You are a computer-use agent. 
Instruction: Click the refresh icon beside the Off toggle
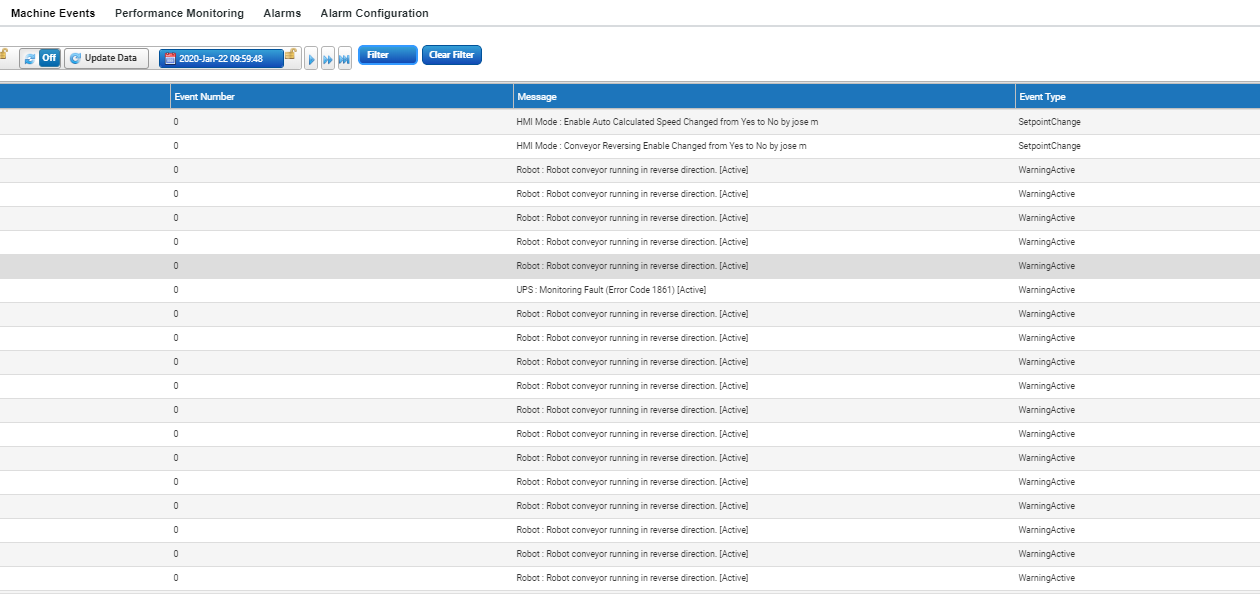click(29, 58)
